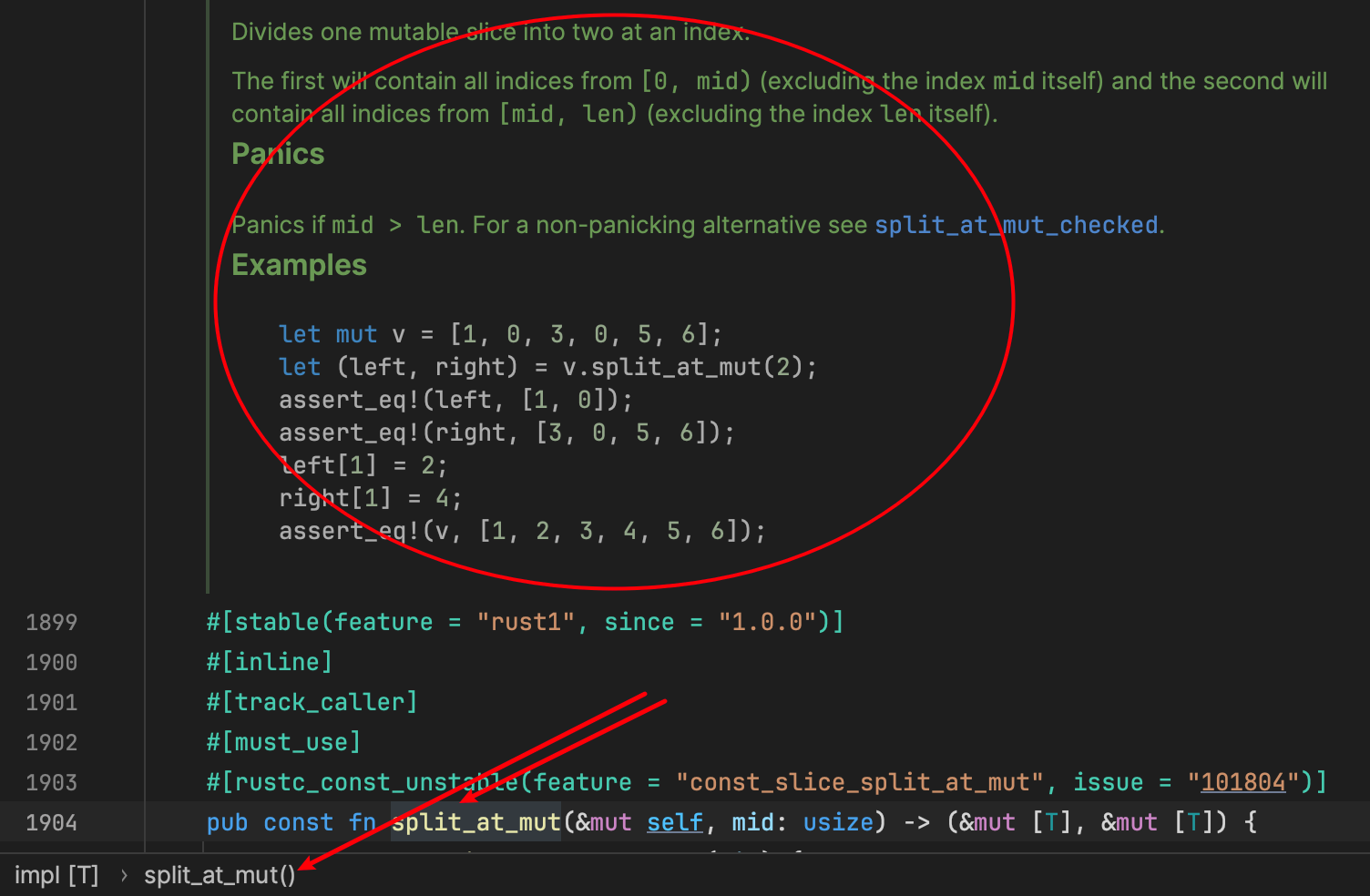
Task: Click the final assert_eq!(v, ...) example line
Action: pos(522,531)
